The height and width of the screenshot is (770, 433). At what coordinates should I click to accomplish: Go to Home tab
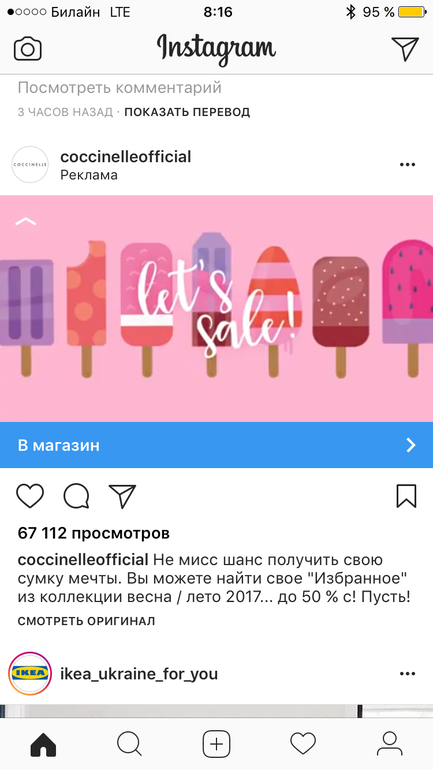pos(43,744)
